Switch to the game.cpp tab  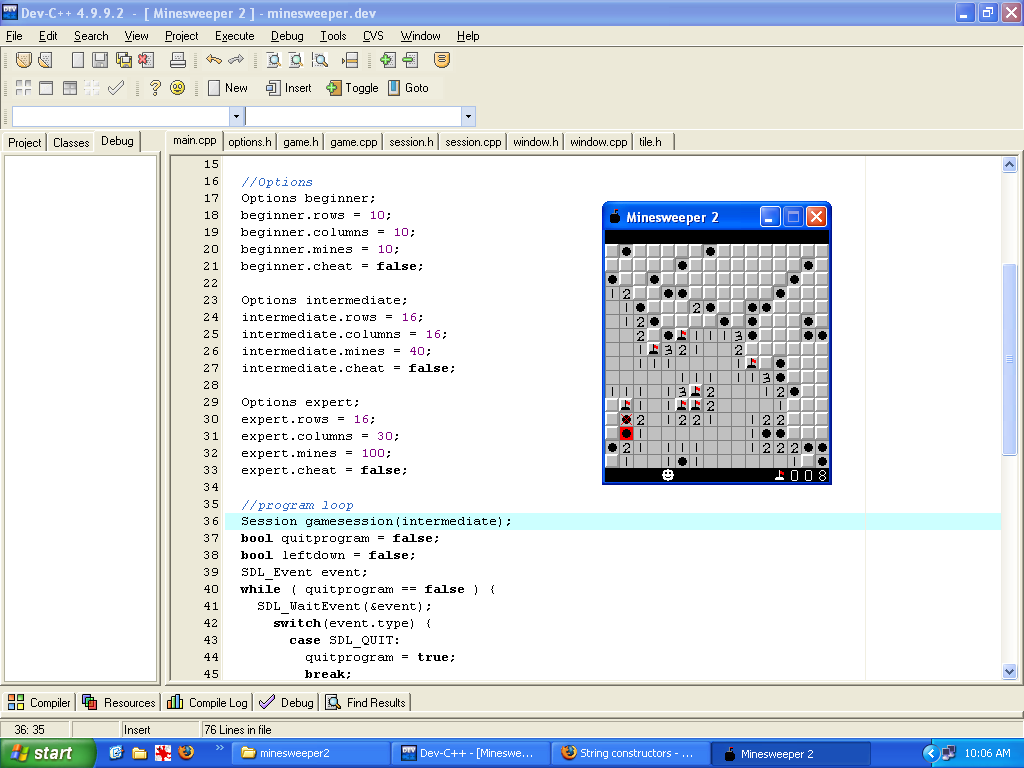pyautogui.click(x=354, y=142)
